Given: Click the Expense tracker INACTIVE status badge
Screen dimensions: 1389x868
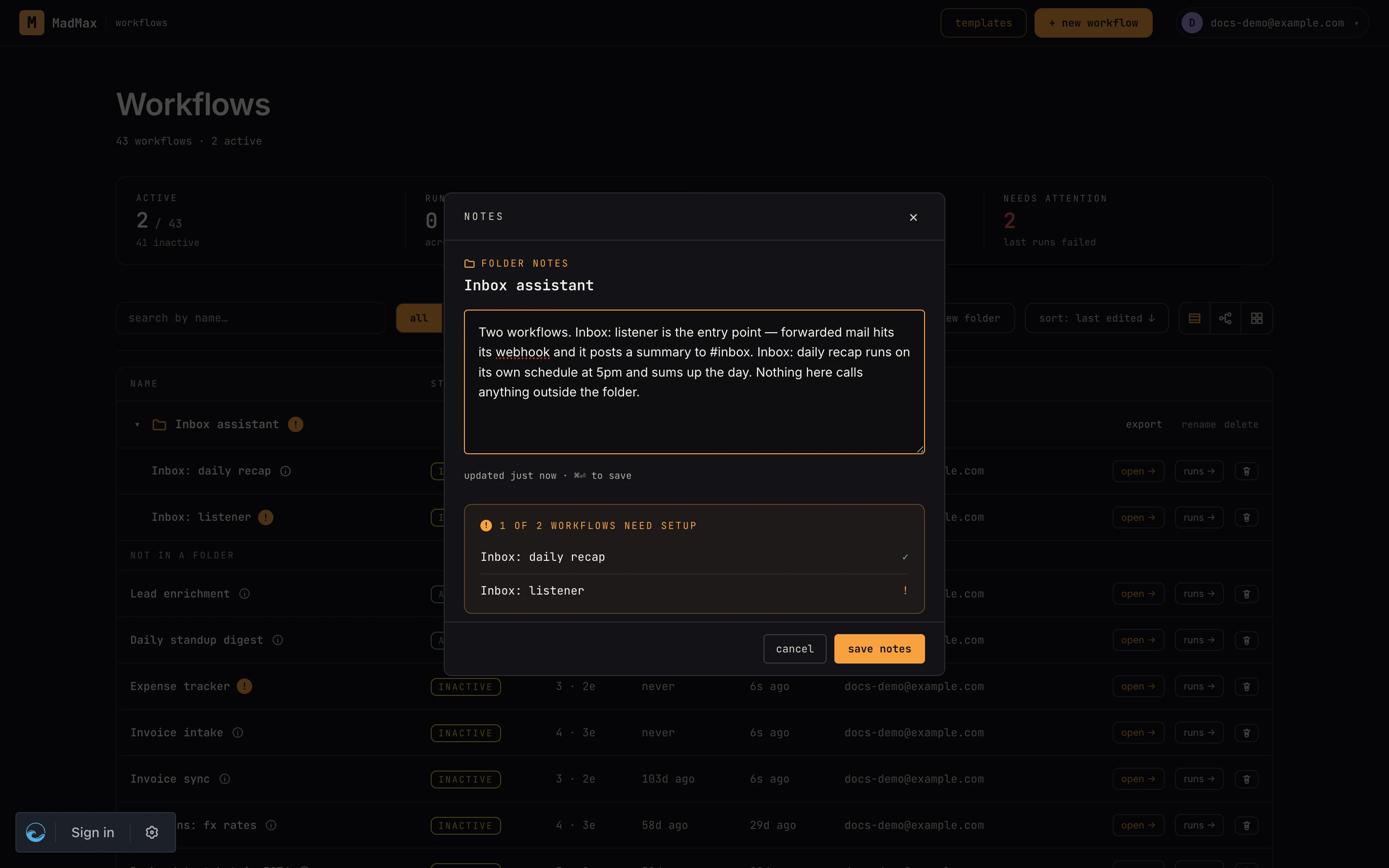Looking at the screenshot, I should (465, 687).
